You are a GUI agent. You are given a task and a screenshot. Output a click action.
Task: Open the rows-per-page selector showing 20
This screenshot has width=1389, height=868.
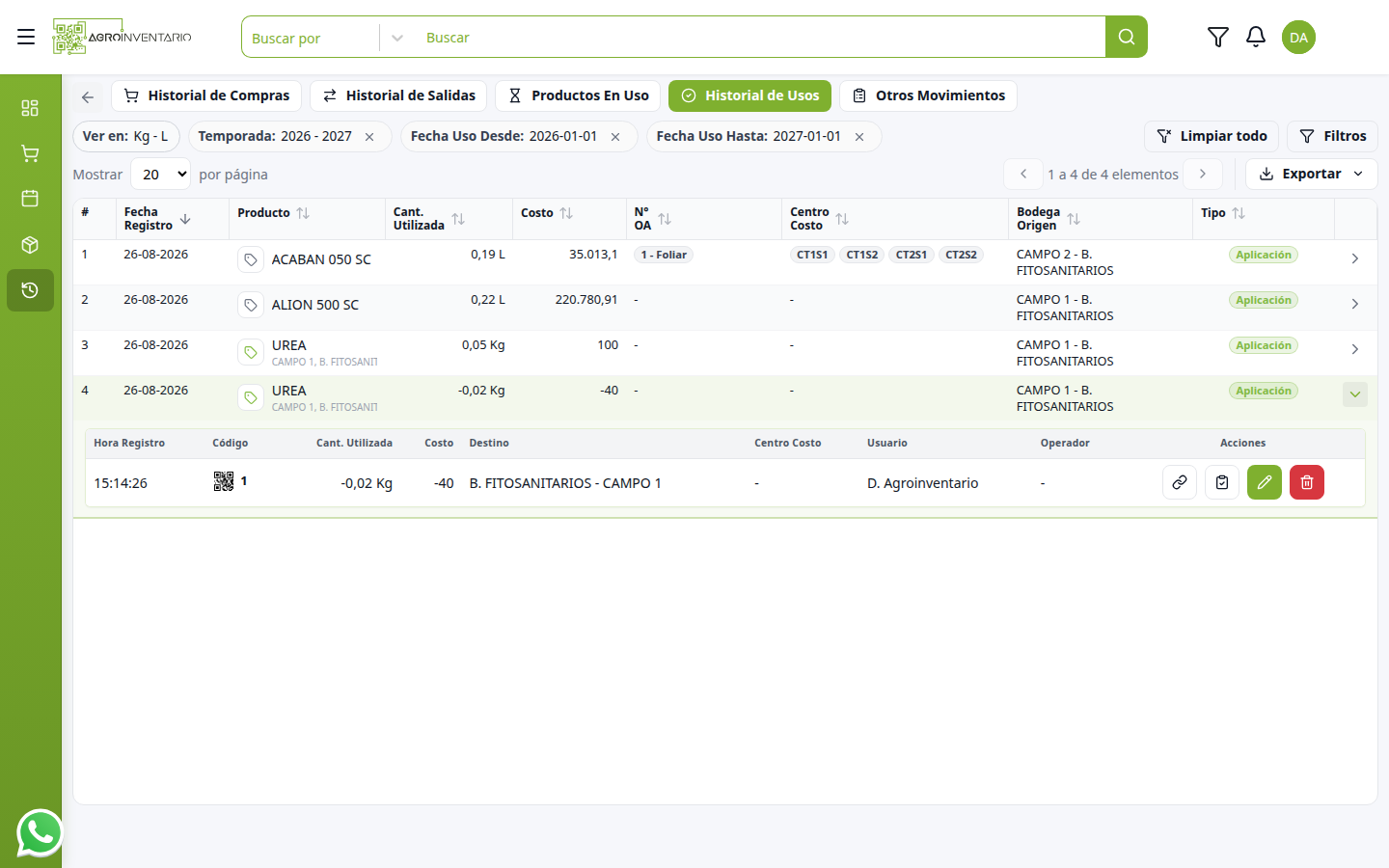(161, 175)
